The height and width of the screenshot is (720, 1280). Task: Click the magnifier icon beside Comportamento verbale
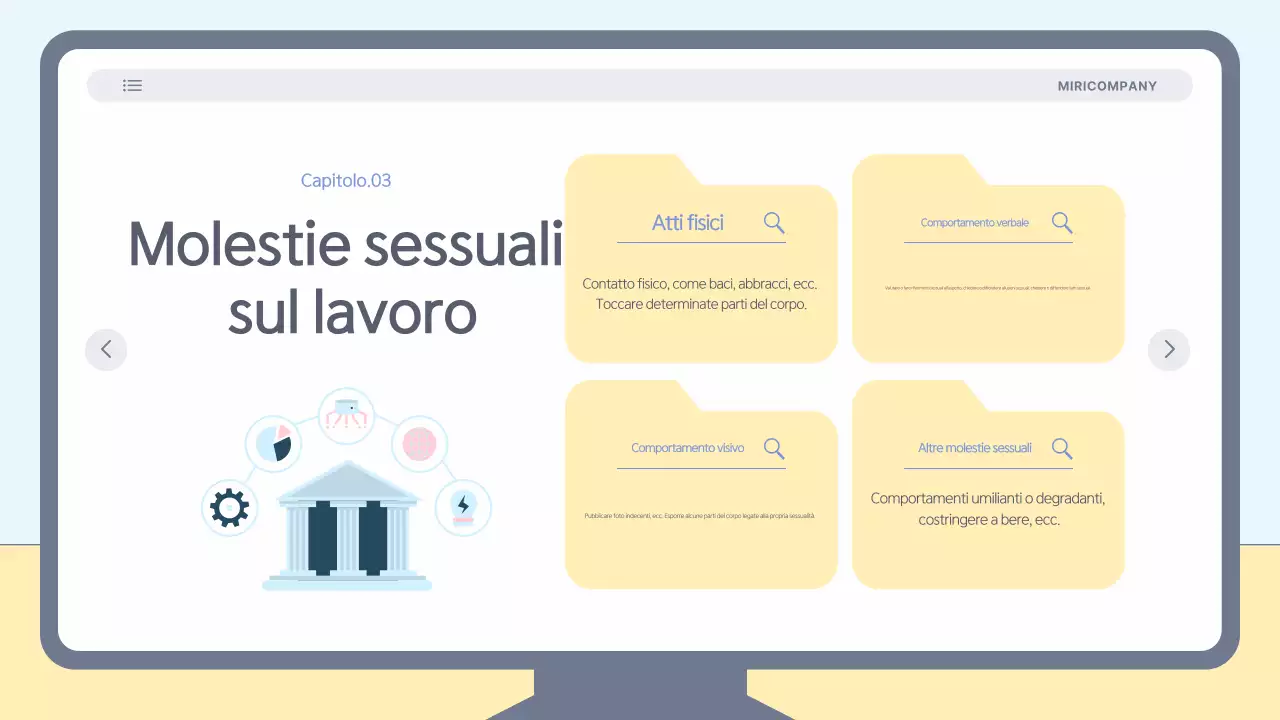click(x=1062, y=222)
